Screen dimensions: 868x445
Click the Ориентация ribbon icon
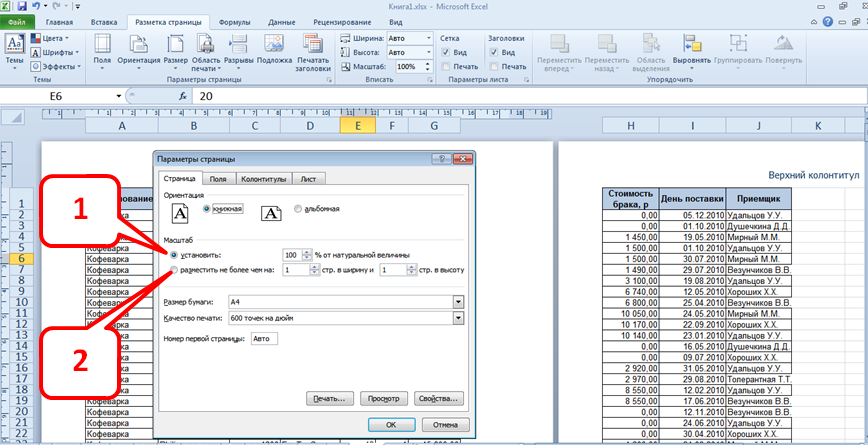click(138, 47)
